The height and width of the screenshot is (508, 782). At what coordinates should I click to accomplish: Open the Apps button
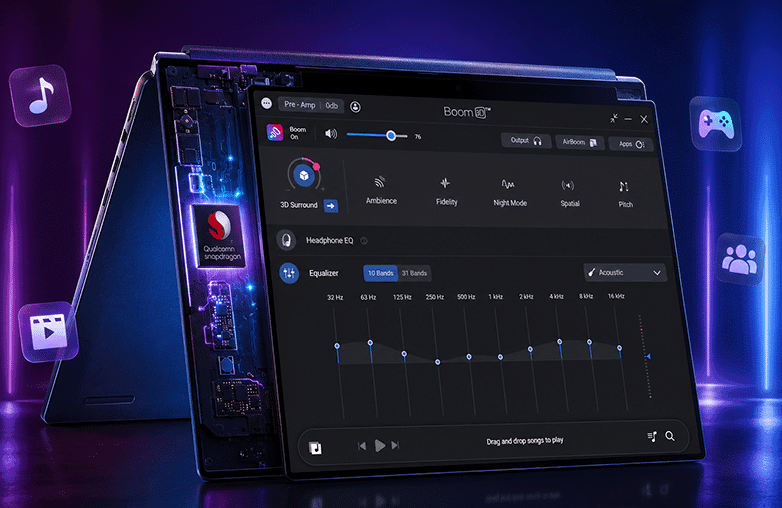[631, 144]
